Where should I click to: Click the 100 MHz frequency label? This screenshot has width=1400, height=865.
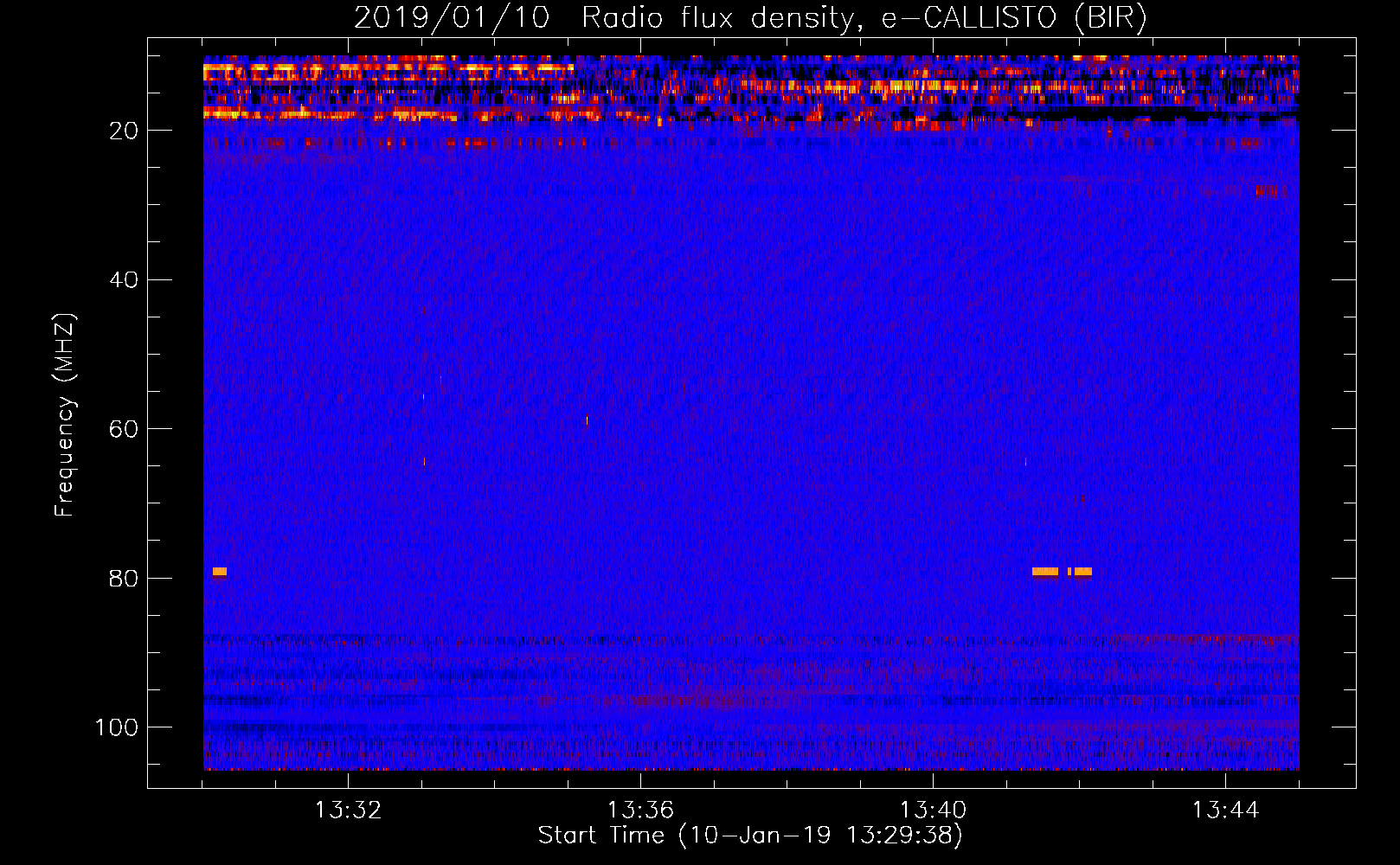[x=117, y=727]
